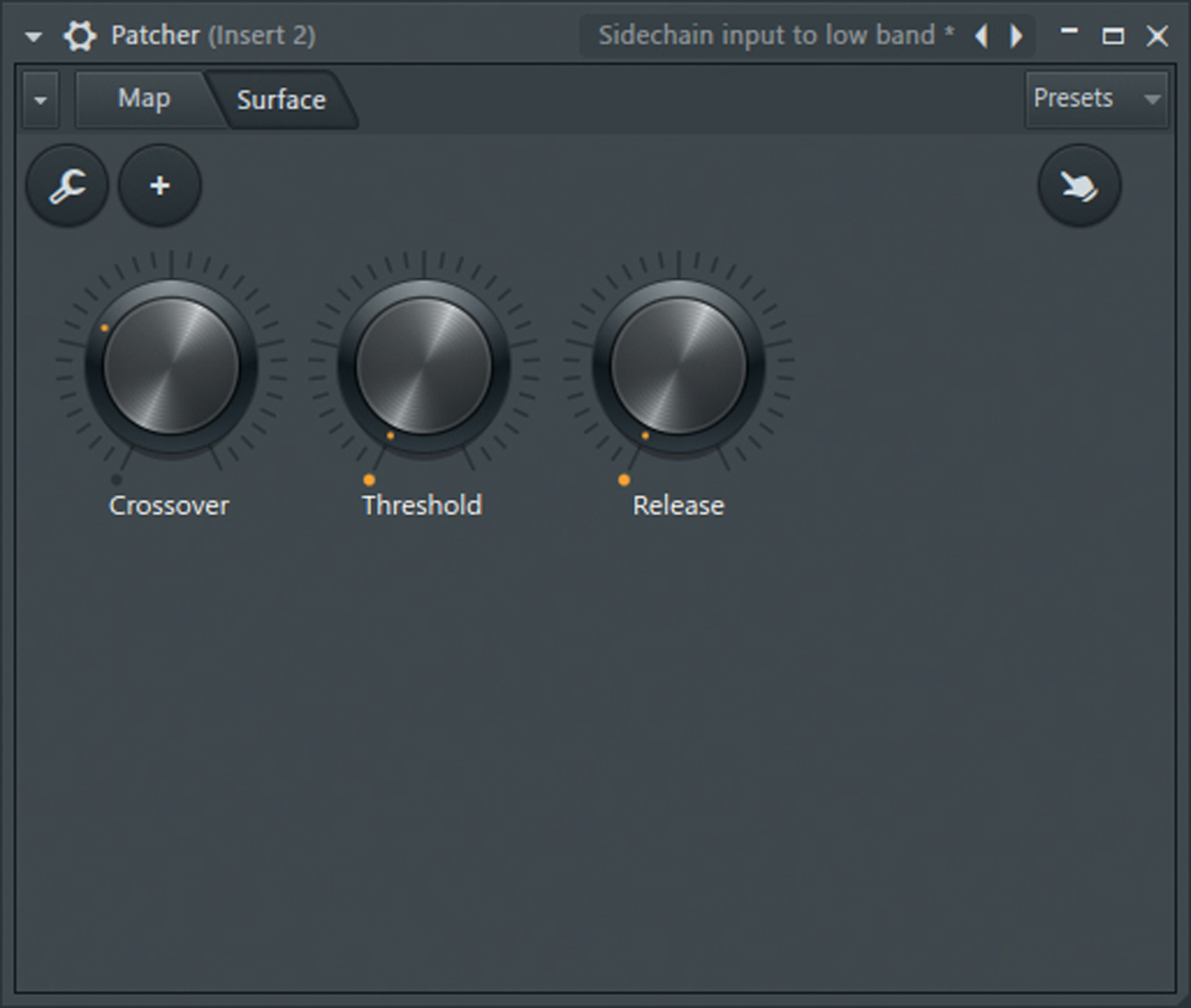This screenshot has width=1191, height=1008.
Task: Click the Crossover knob
Action: 171,366
